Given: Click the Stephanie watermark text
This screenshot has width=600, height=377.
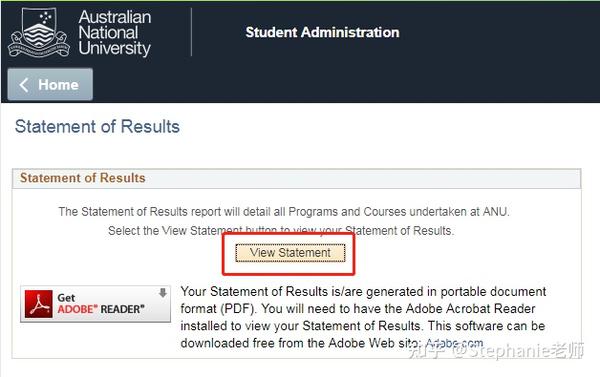Looking at the screenshot, I should 496,351.
